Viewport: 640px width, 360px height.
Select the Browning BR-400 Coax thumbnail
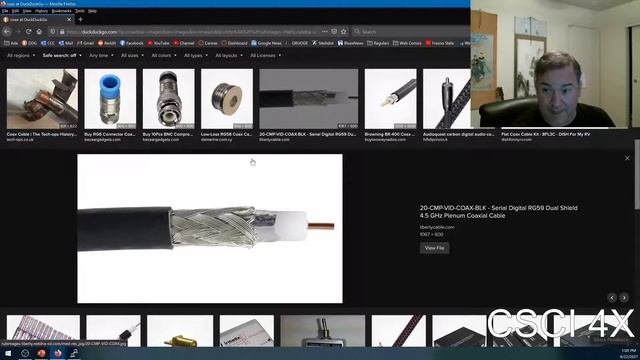[391, 99]
